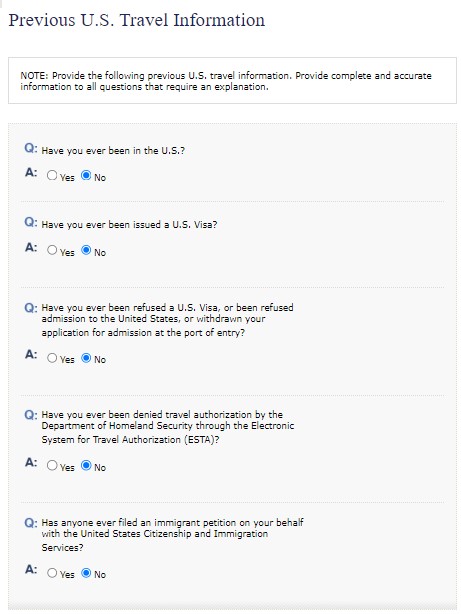Set Yes for immigrant petition filed question

coord(52,573)
